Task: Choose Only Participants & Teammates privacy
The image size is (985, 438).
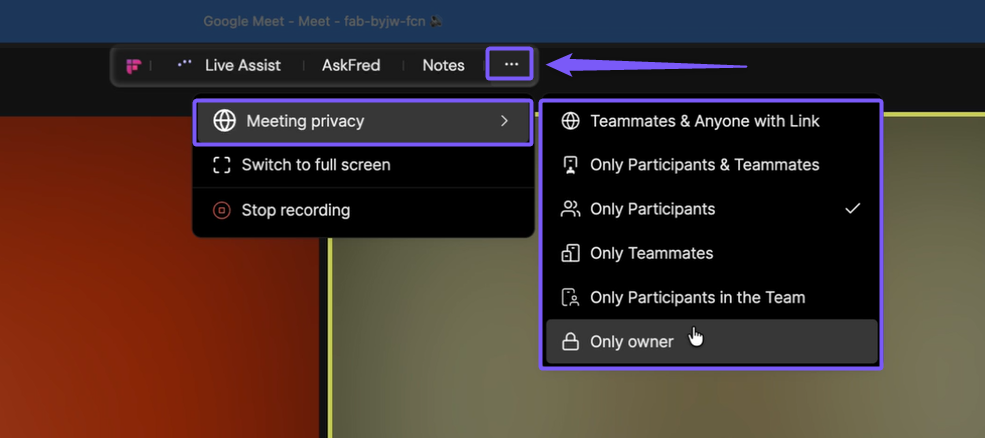Action: coord(704,165)
